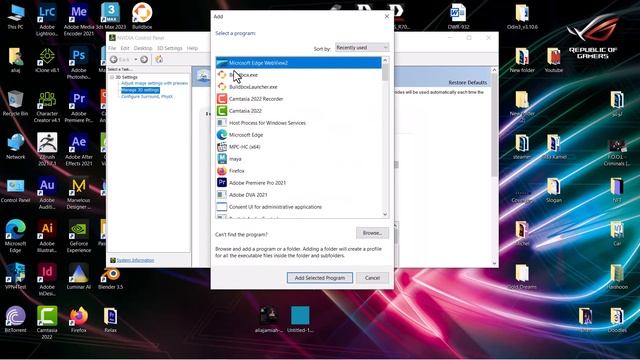Click the Back arrow in NVIDIA toolbar
The width and height of the screenshot is (640, 360).
click(114, 60)
